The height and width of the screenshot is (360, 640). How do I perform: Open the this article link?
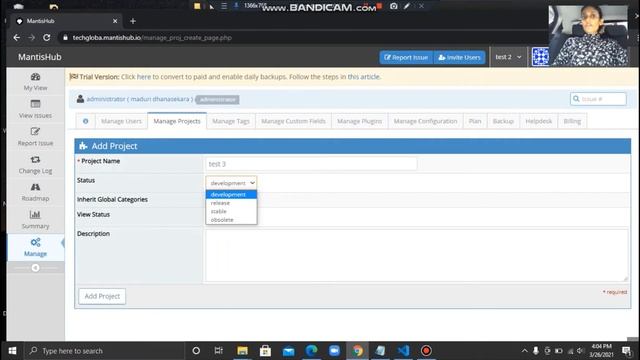tap(364, 77)
